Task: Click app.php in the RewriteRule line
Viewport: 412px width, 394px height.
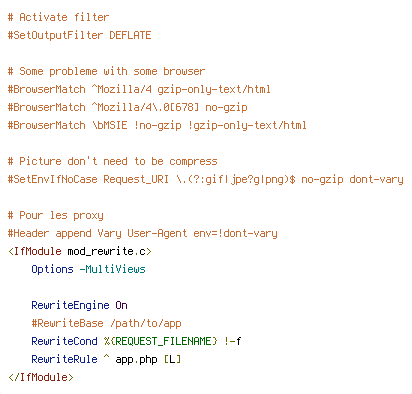Action: pyautogui.click(x=136, y=359)
